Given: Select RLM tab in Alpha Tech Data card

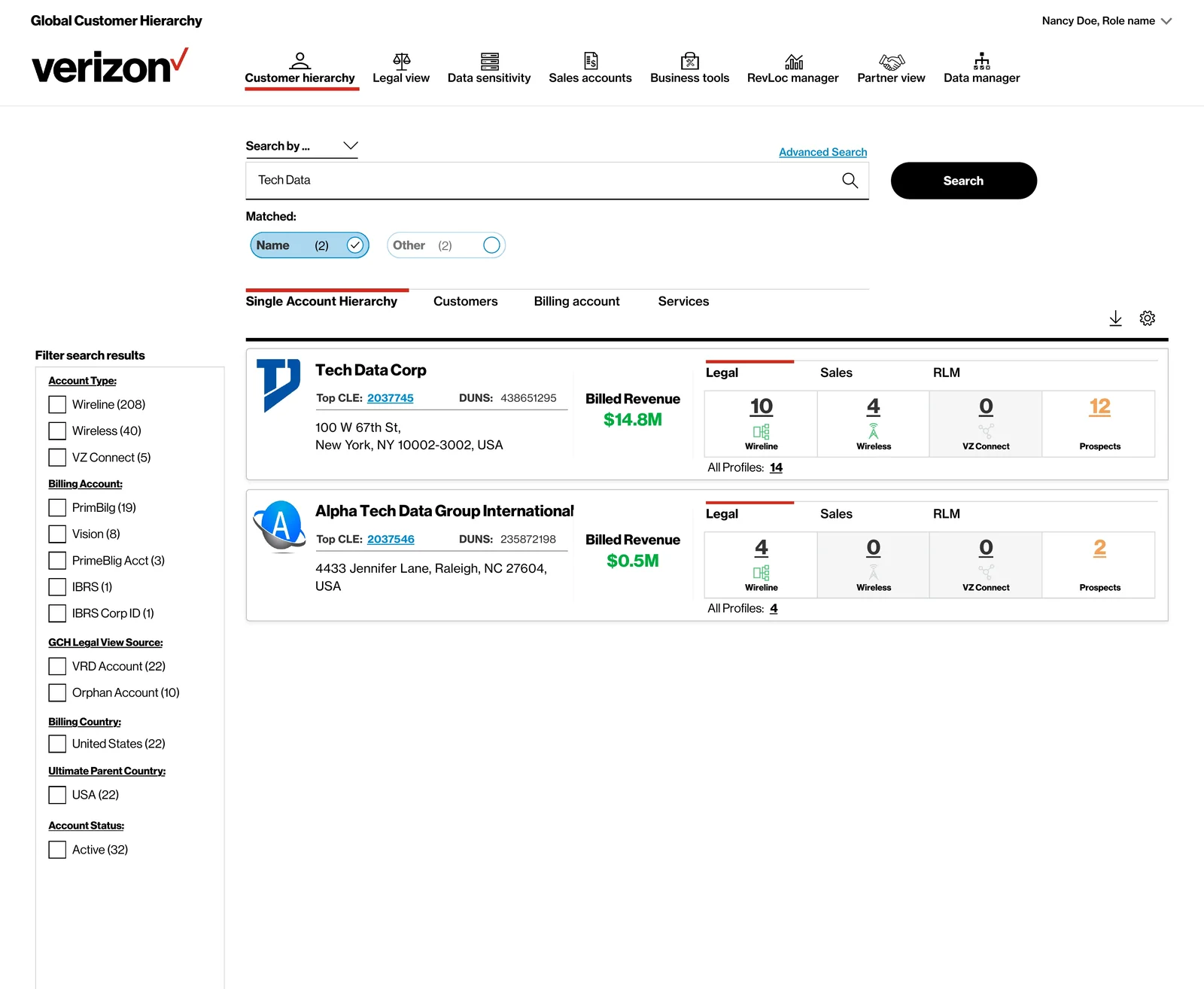Looking at the screenshot, I should pos(947,514).
